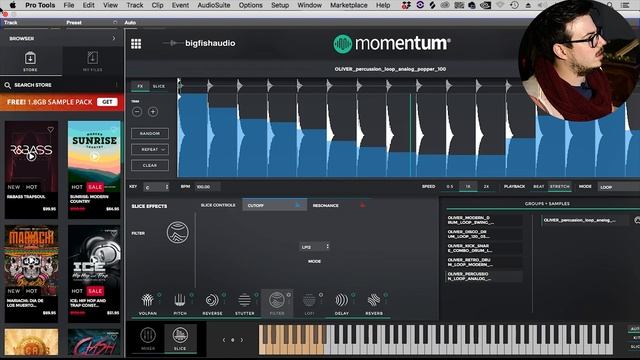Screen dimensions: 640x360
Task: Toggle Reverse effect power button
Action: click(224, 294)
